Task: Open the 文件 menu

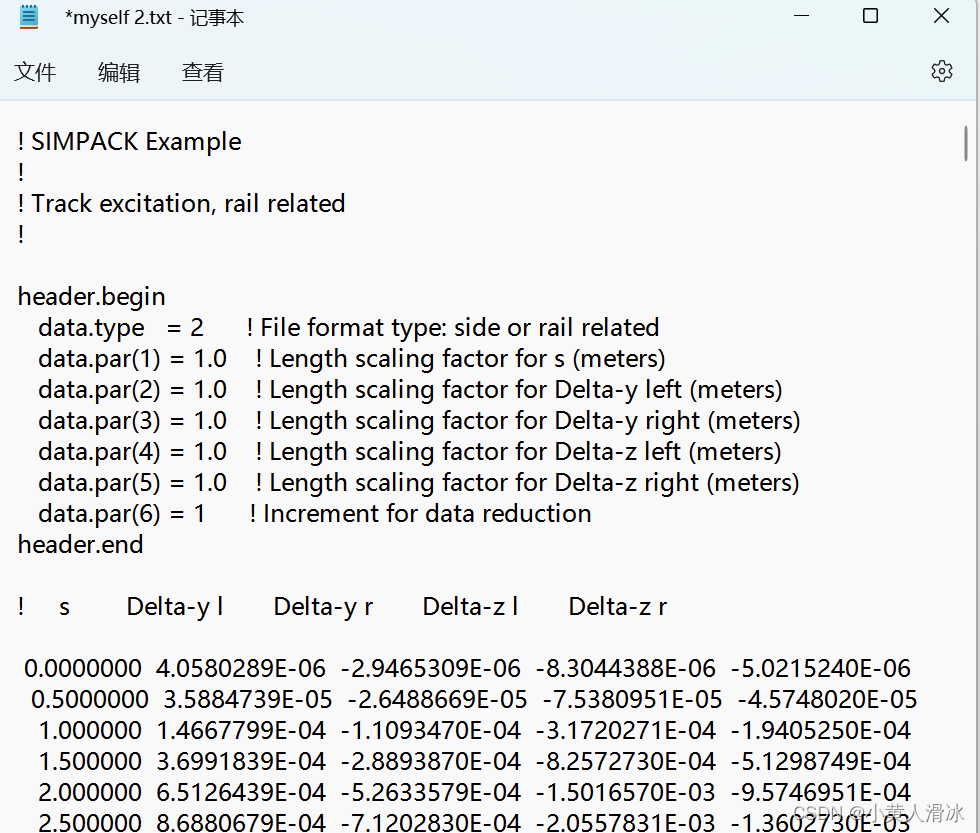Action: 35,71
